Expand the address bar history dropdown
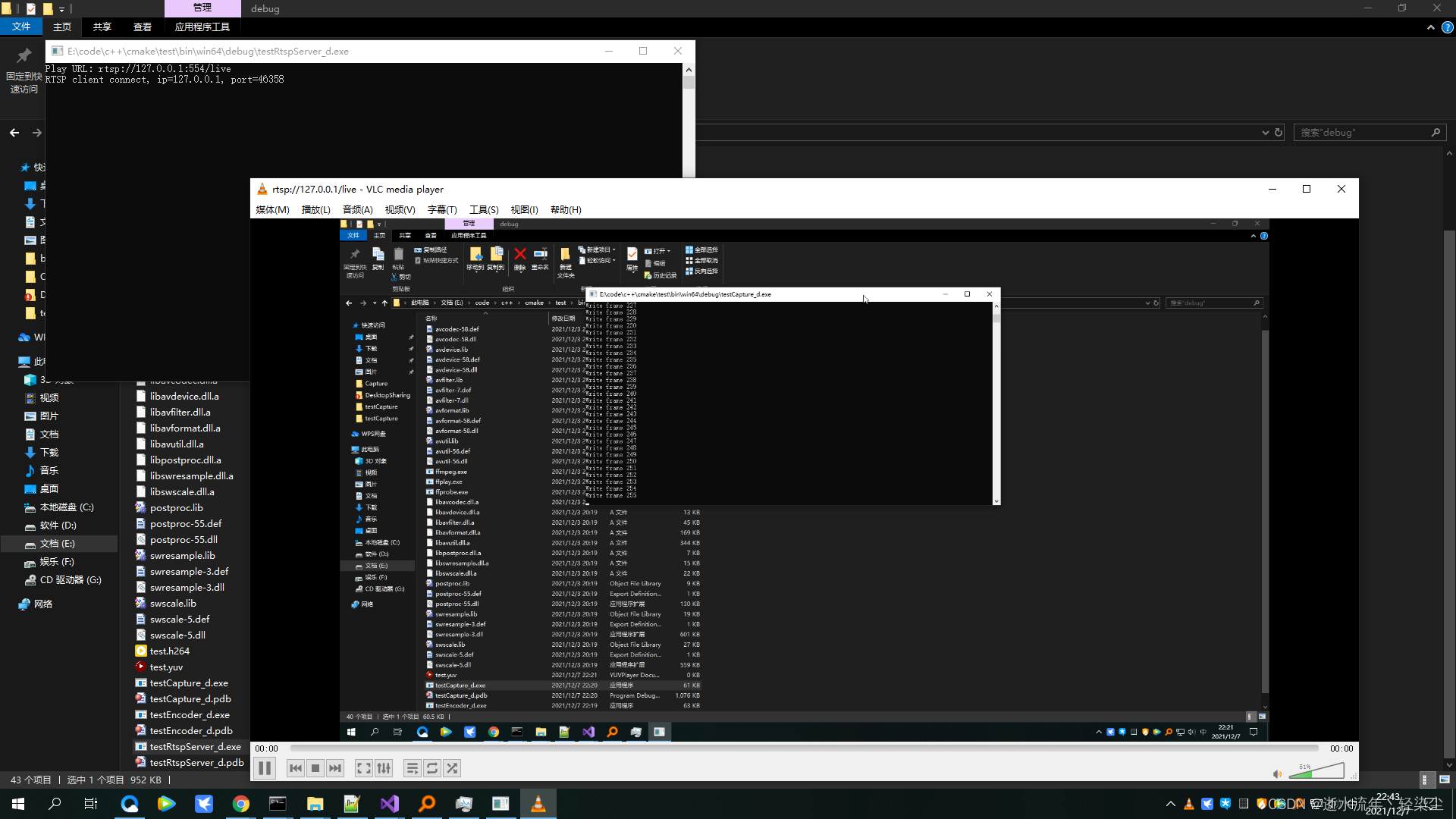 (1265, 133)
